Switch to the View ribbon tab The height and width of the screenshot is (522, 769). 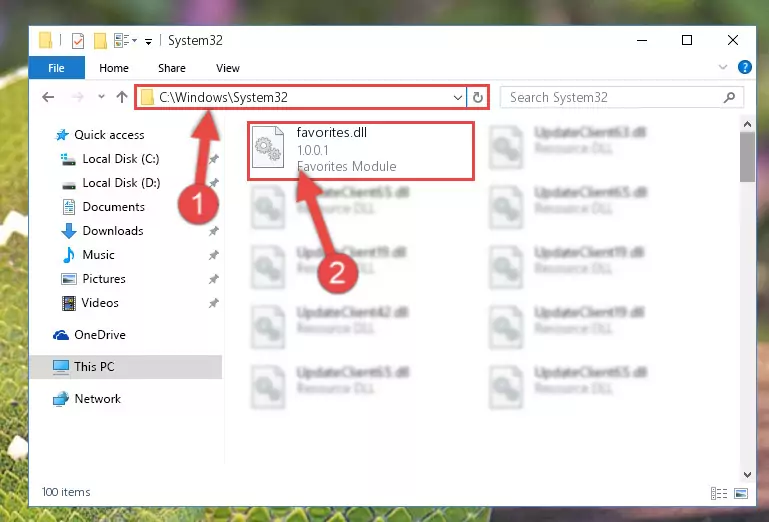click(x=228, y=68)
